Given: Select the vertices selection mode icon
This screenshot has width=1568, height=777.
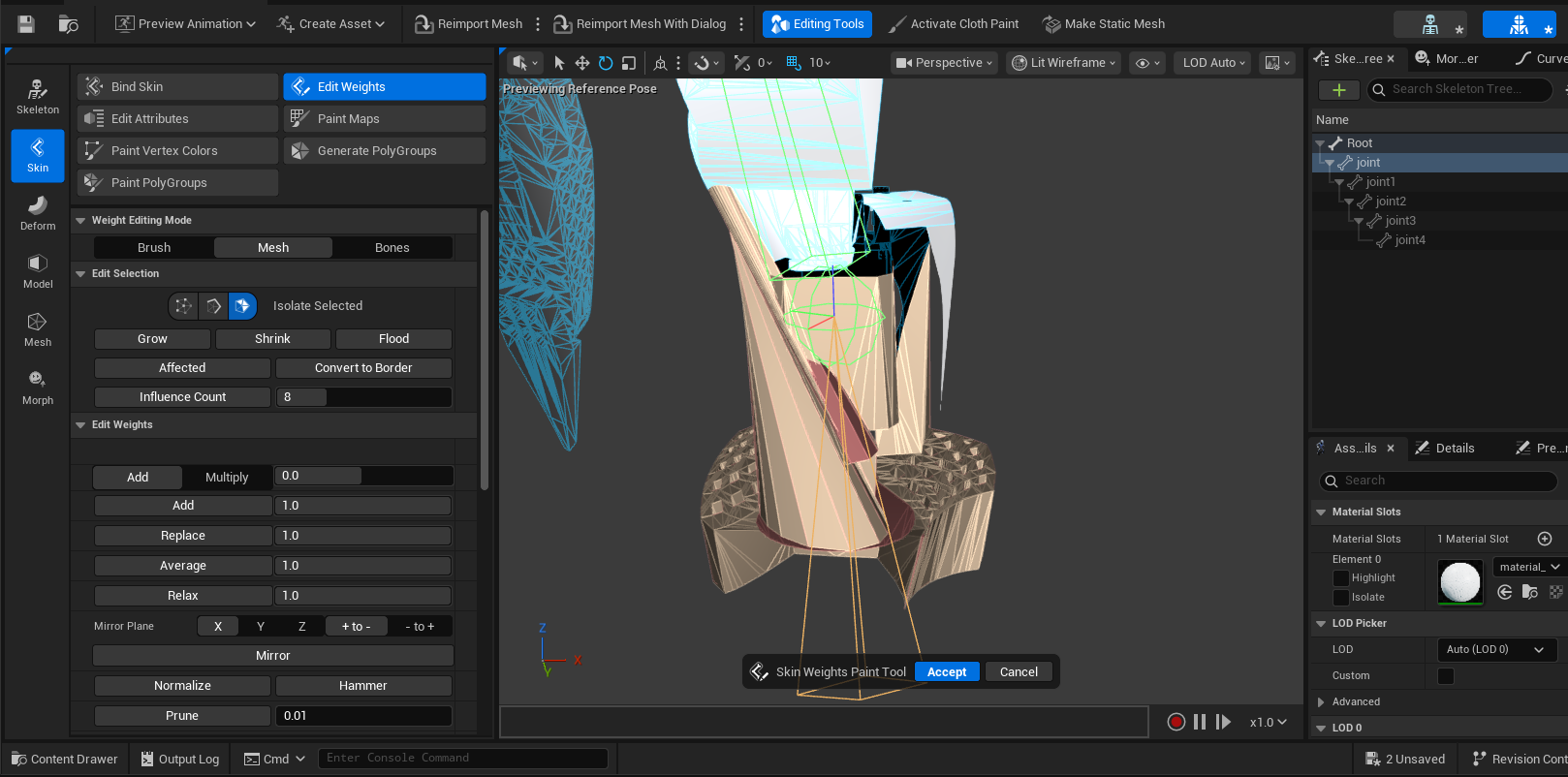Looking at the screenshot, I should click(183, 306).
